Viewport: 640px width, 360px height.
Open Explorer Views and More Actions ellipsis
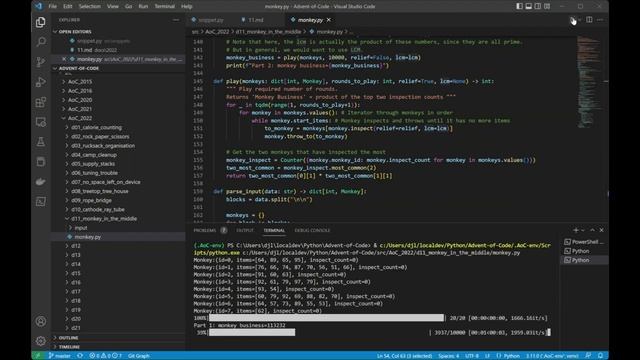176,20
